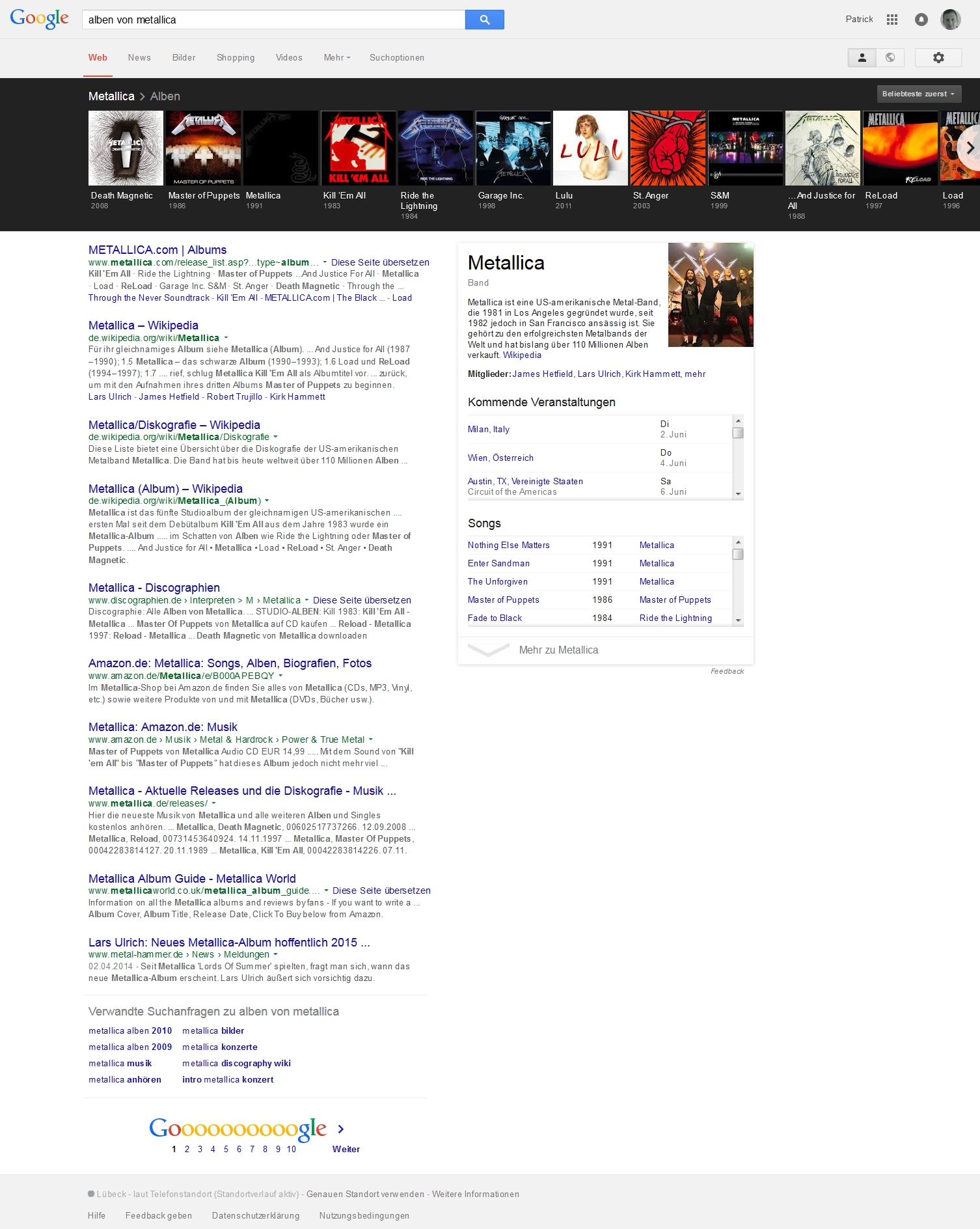Screen dimensions: 980x1229
Task: Open the notifications bell
Action: pos(921,20)
